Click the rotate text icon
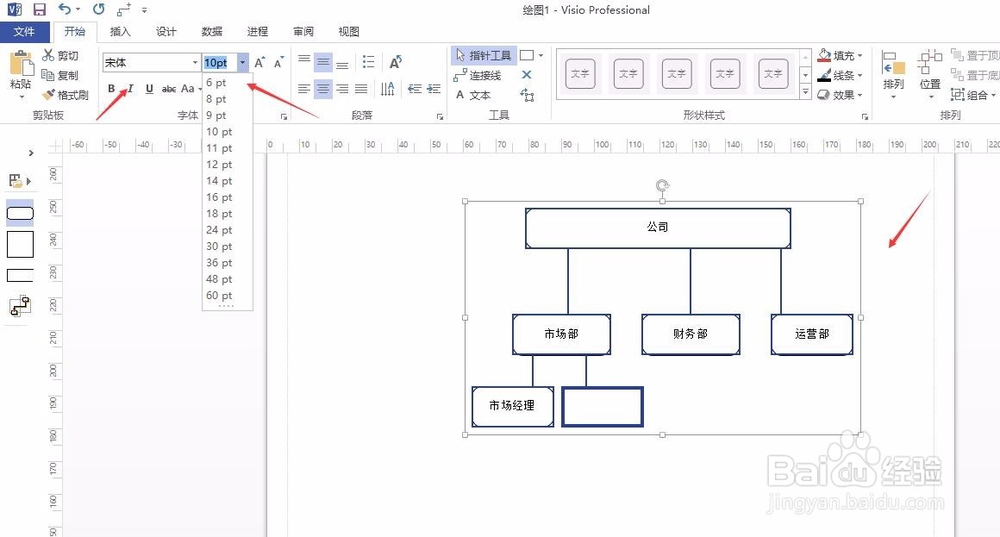 point(395,62)
